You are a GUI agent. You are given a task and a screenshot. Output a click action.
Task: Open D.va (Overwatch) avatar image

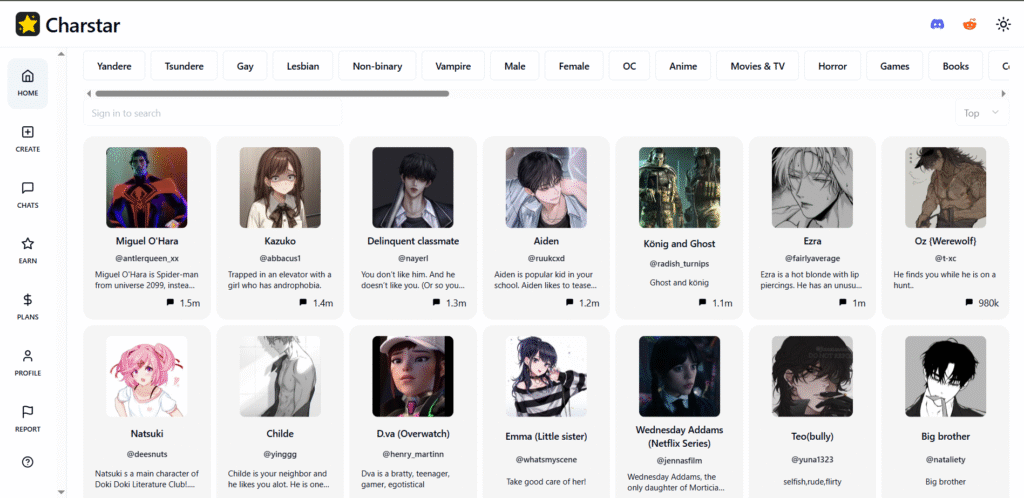pos(413,377)
